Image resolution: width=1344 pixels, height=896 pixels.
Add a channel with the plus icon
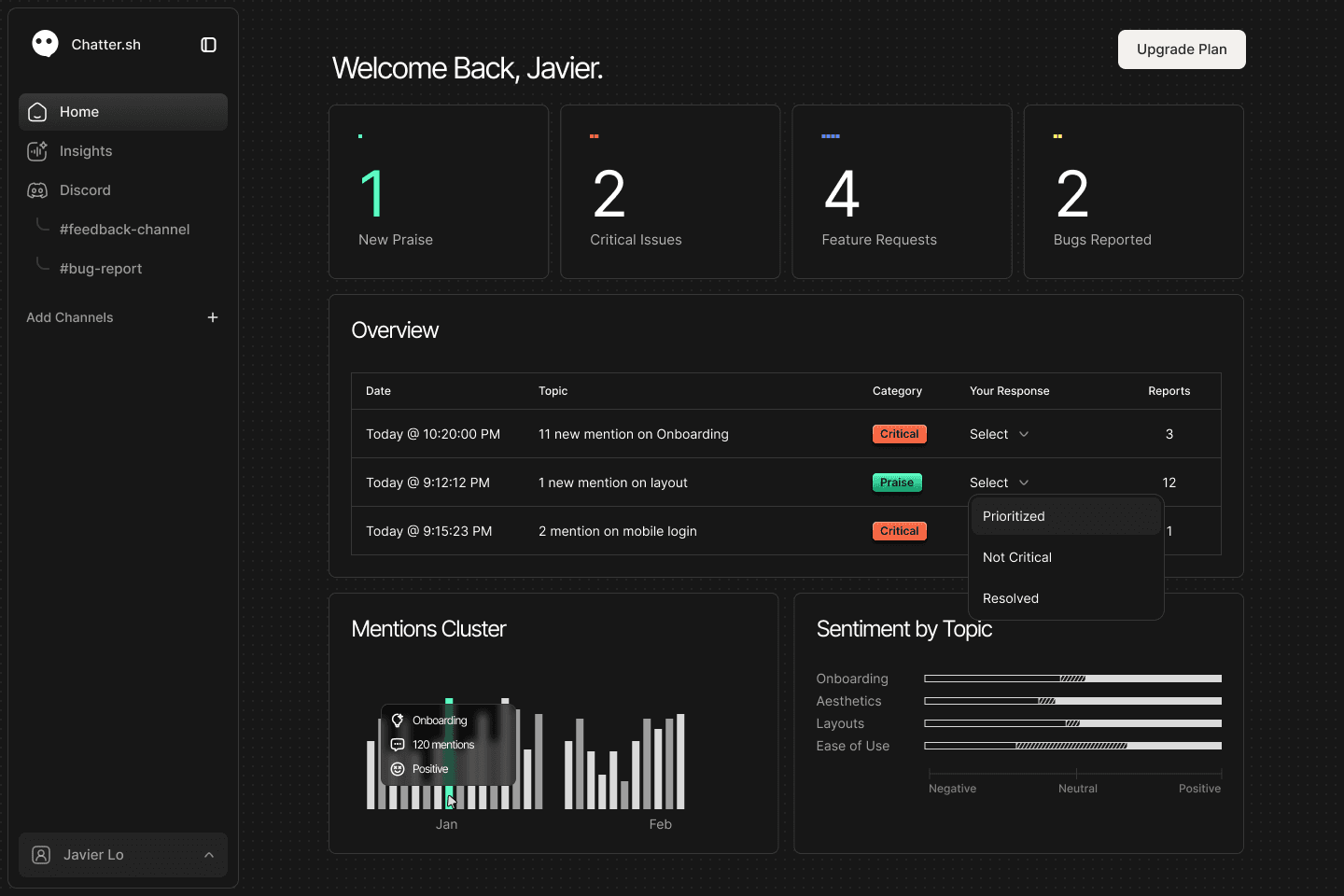tap(213, 317)
